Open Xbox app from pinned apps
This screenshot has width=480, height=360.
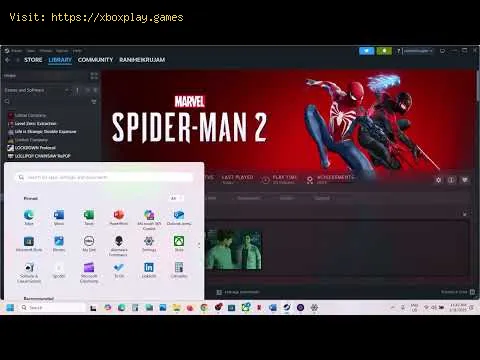point(179,244)
